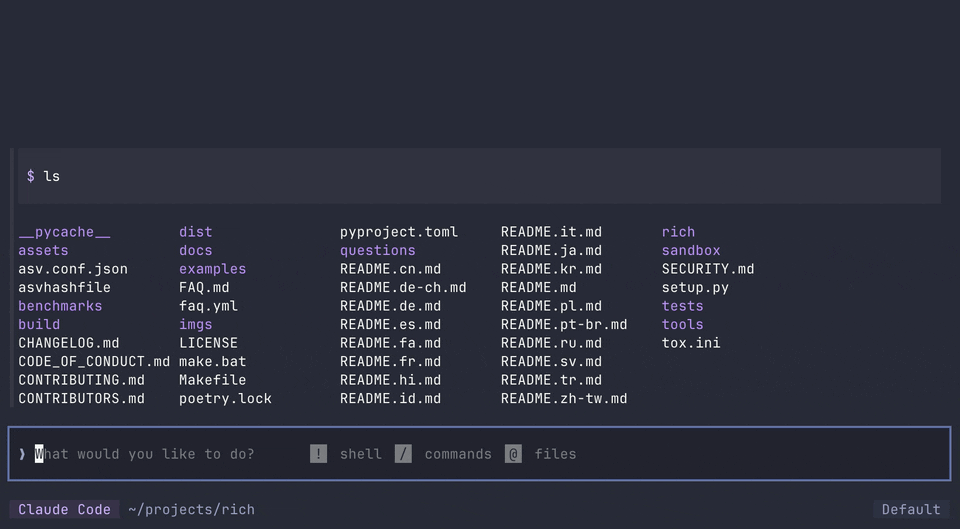Click the ~/projects/rich path label
Image resolution: width=960 pixels, height=529 pixels.
tap(191, 509)
